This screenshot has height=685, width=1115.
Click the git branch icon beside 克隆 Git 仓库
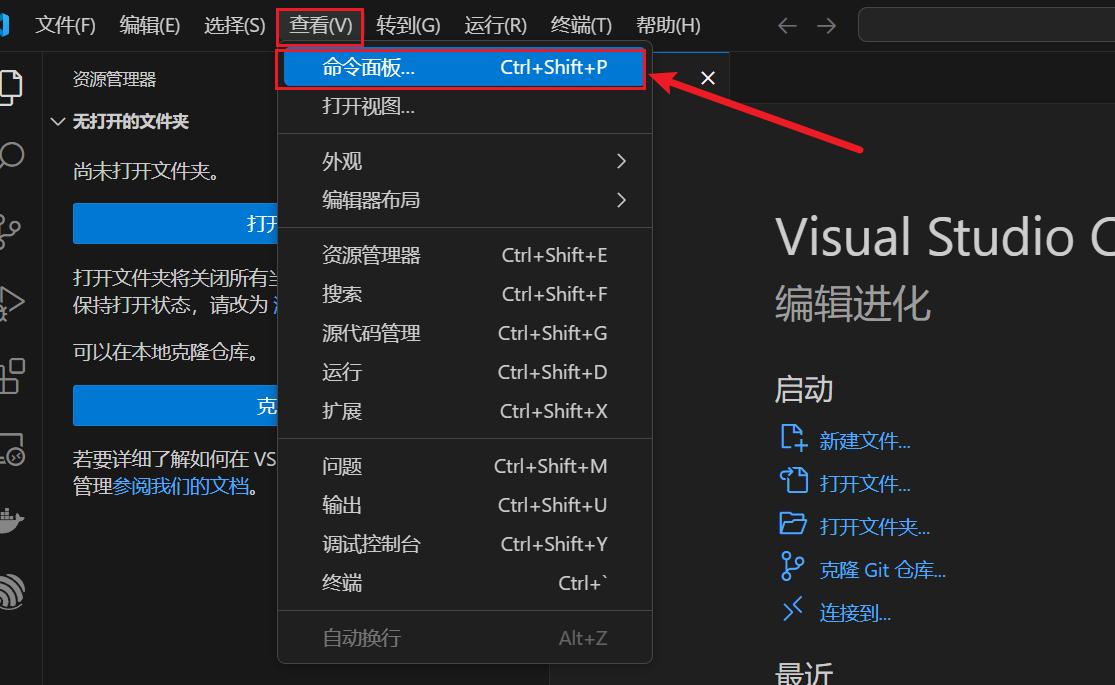pos(792,567)
